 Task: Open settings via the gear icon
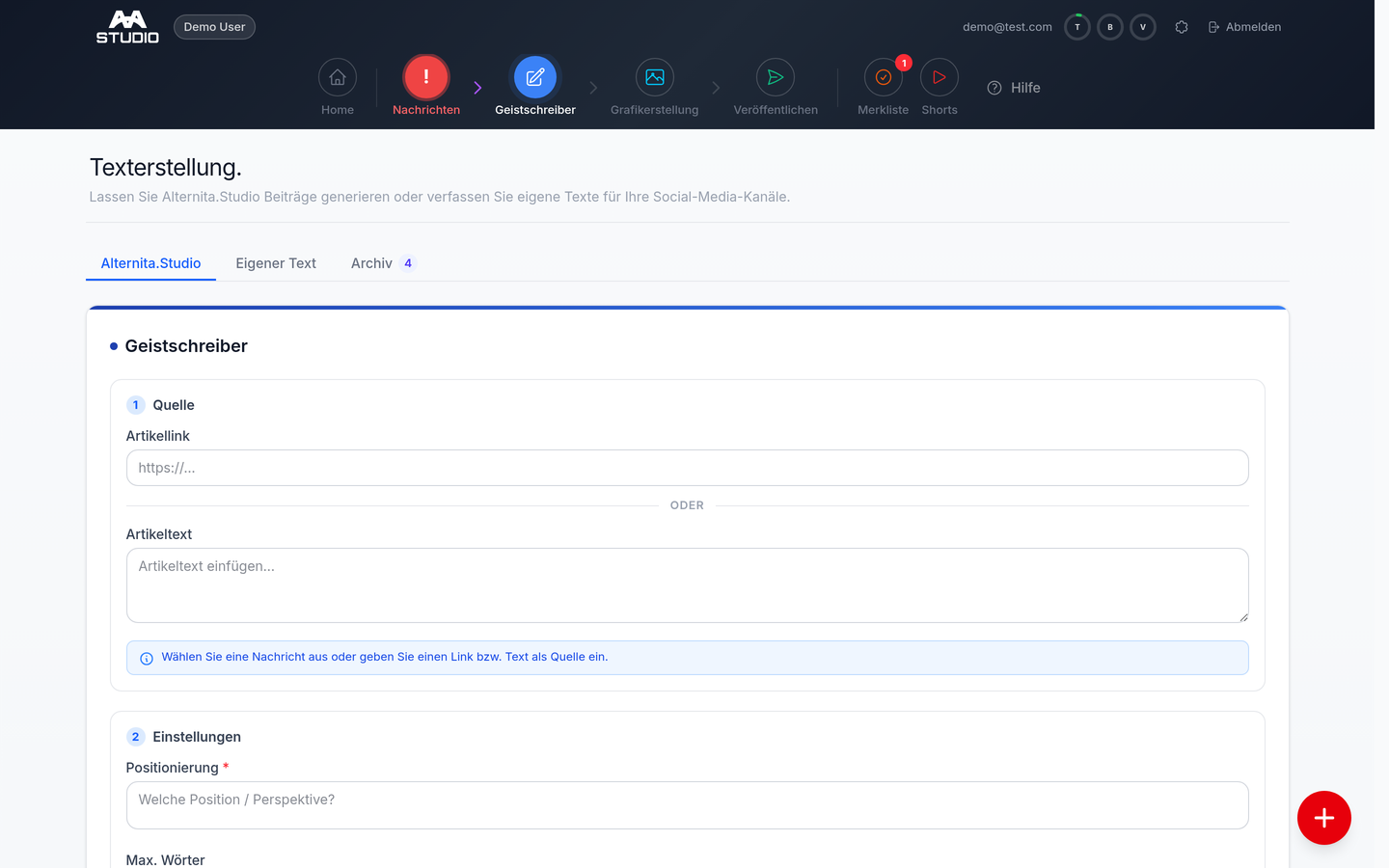coord(1182,27)
